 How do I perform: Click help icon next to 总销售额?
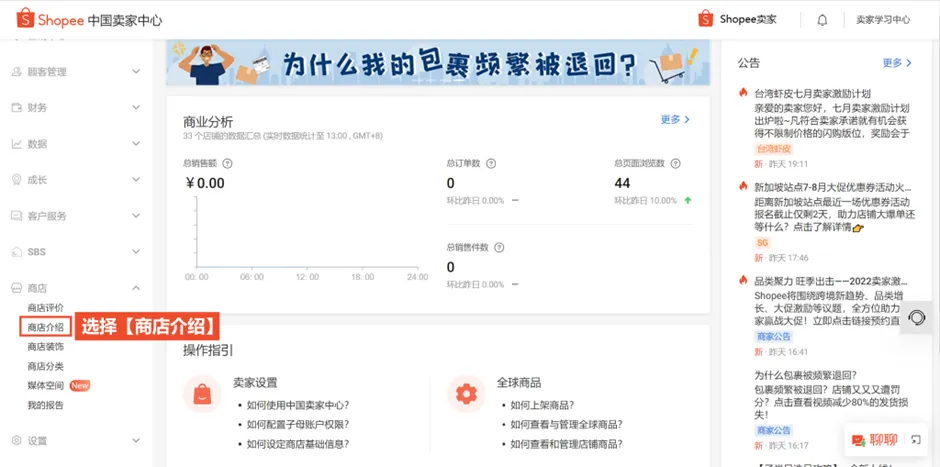(x=227, y=163)
